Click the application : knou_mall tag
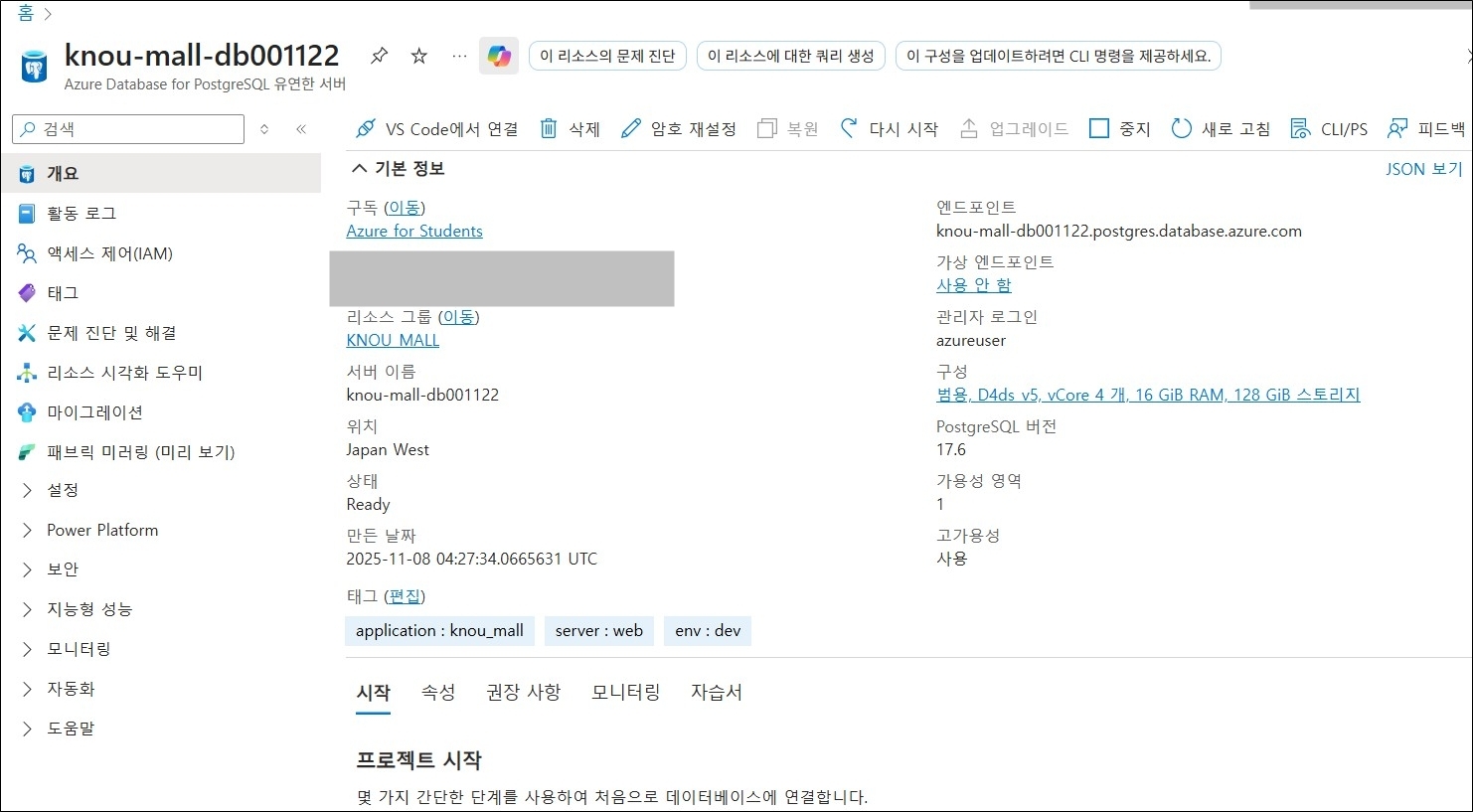 click(x=440, y=631)
